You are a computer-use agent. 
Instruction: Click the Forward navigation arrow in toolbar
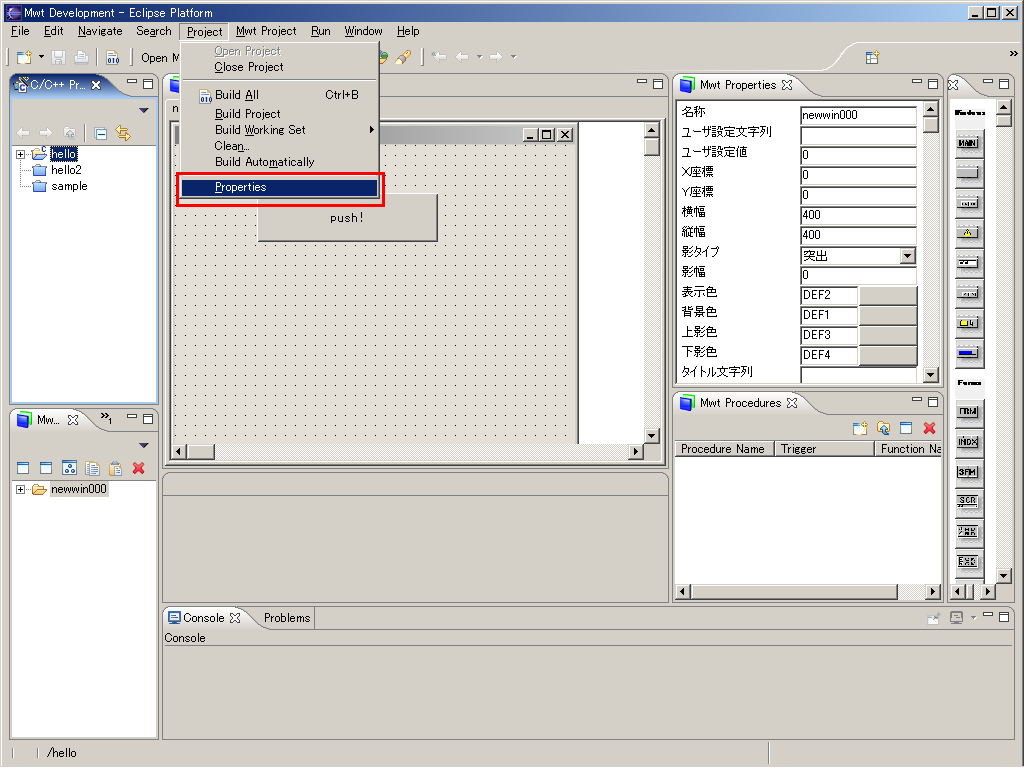(496, 57)
